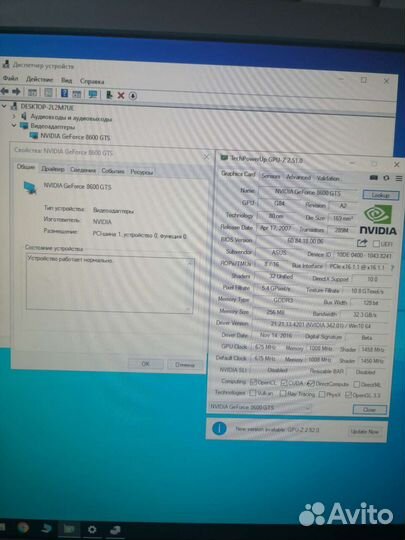Toggle the PhysX checkbox

coord(322,394)
